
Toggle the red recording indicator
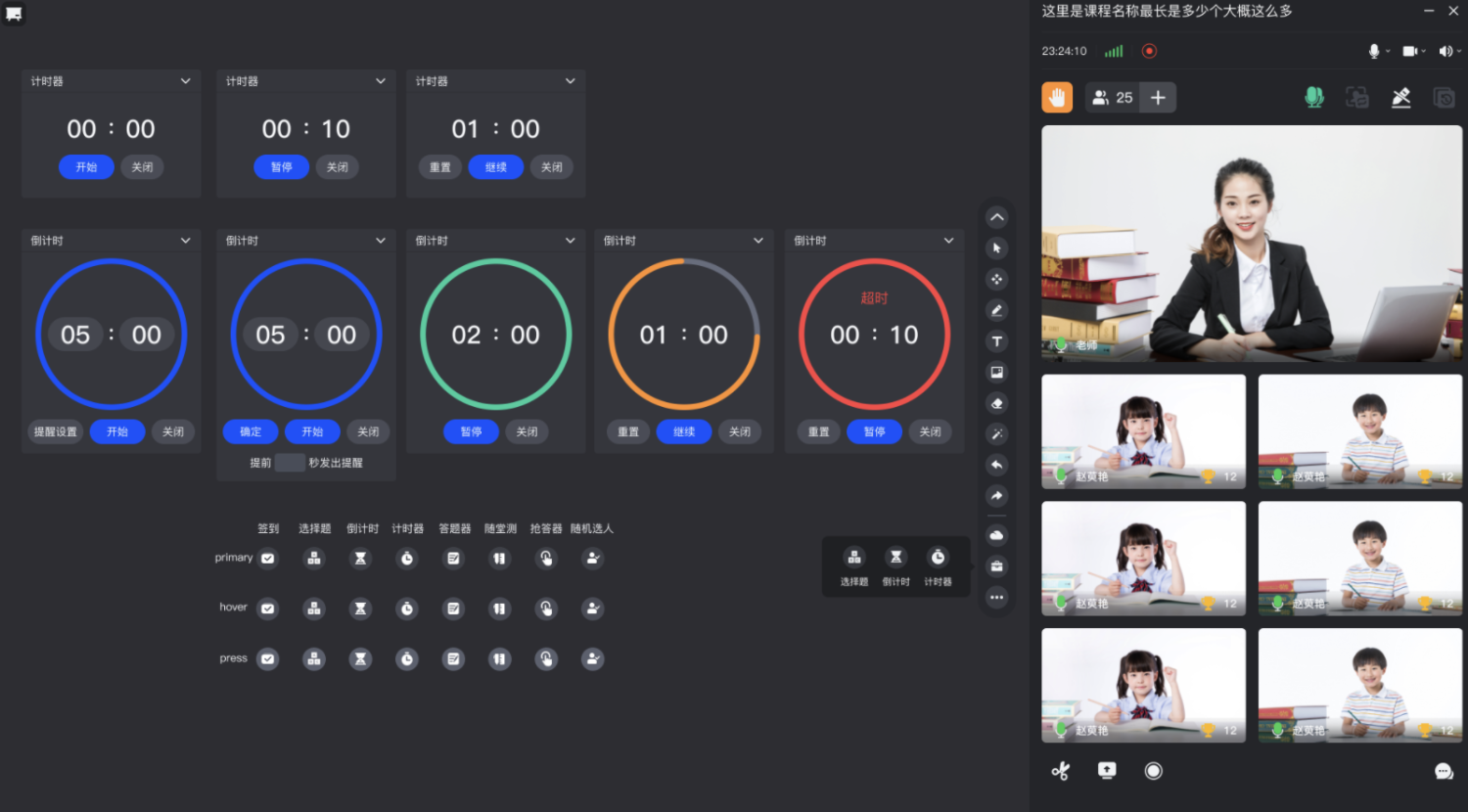pyautogui.click(x=1150, y=51)
